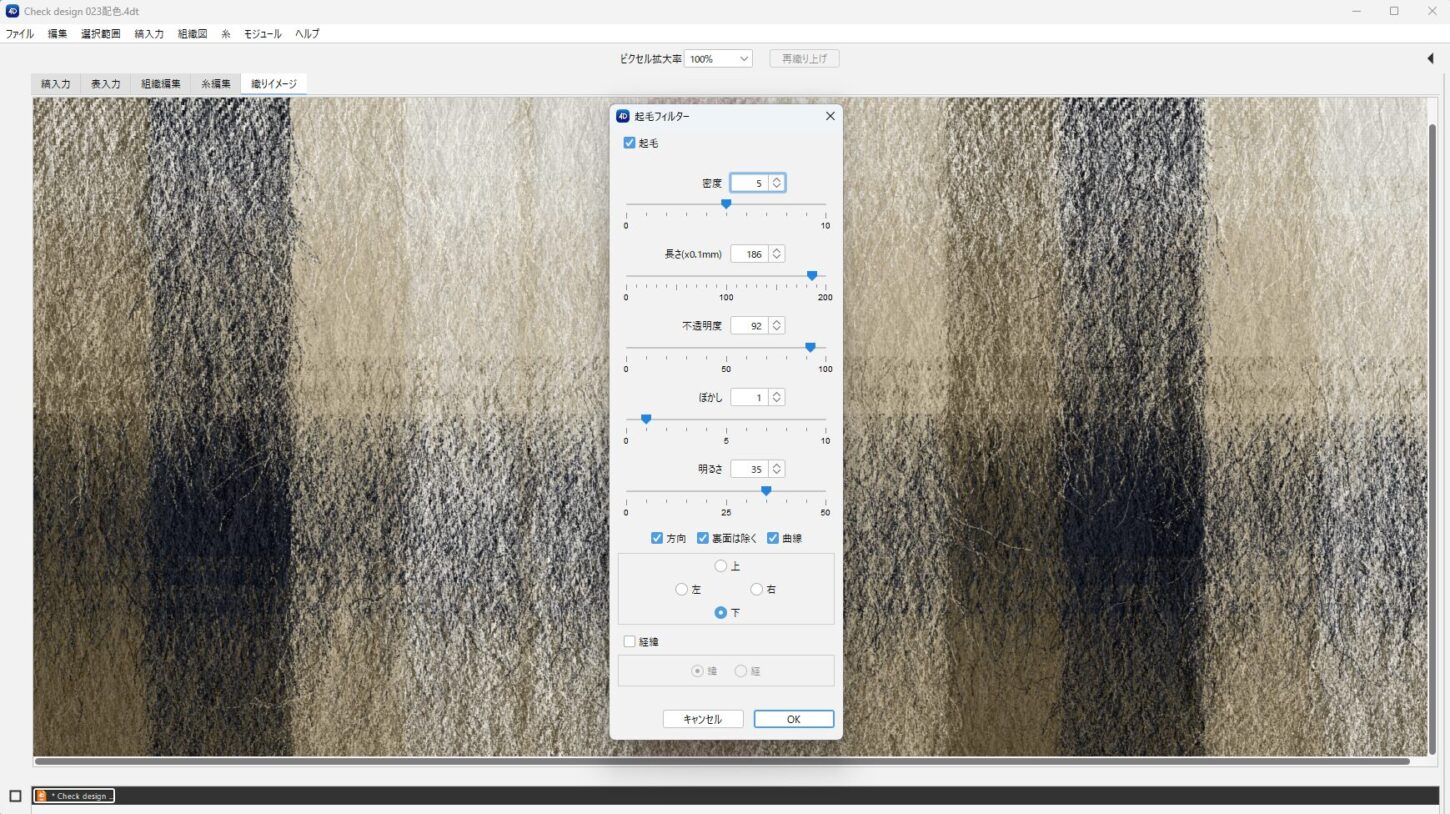Click the 不透明度 spinner arrows
The width and height of the screenshot is (1450, 814).
pos(776,326)
